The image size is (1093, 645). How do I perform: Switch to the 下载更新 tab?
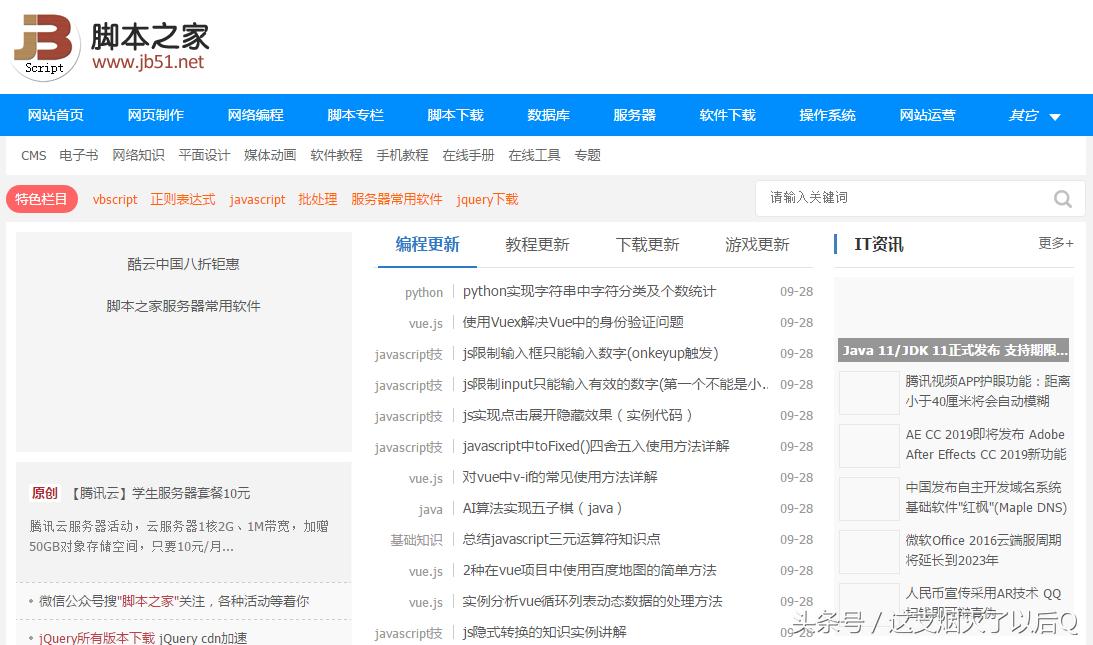(x=647, y=244)
